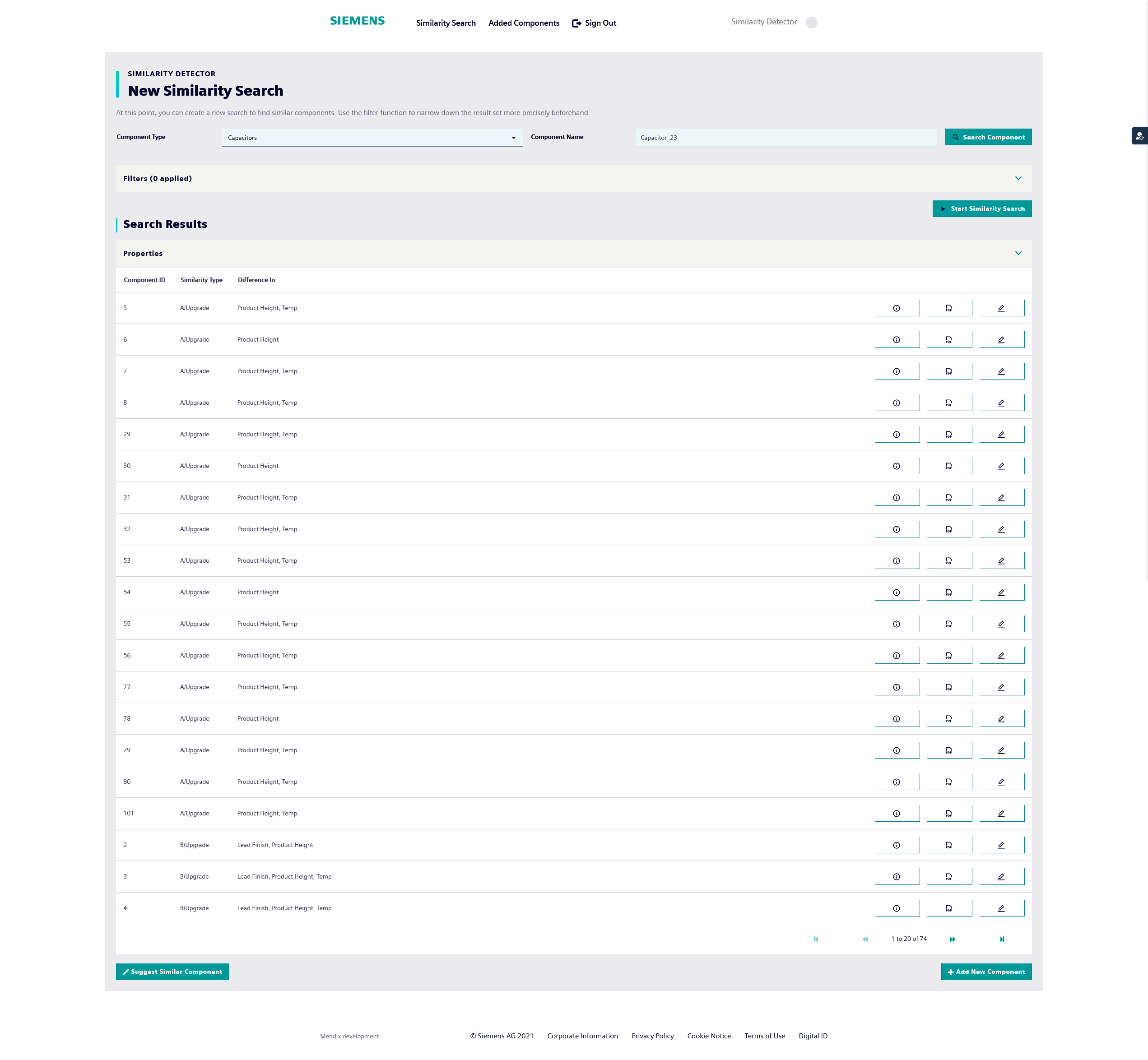The image size is (1148, 1060).
Task: Show info for component ID 6
Action: (x=897, y=339)
